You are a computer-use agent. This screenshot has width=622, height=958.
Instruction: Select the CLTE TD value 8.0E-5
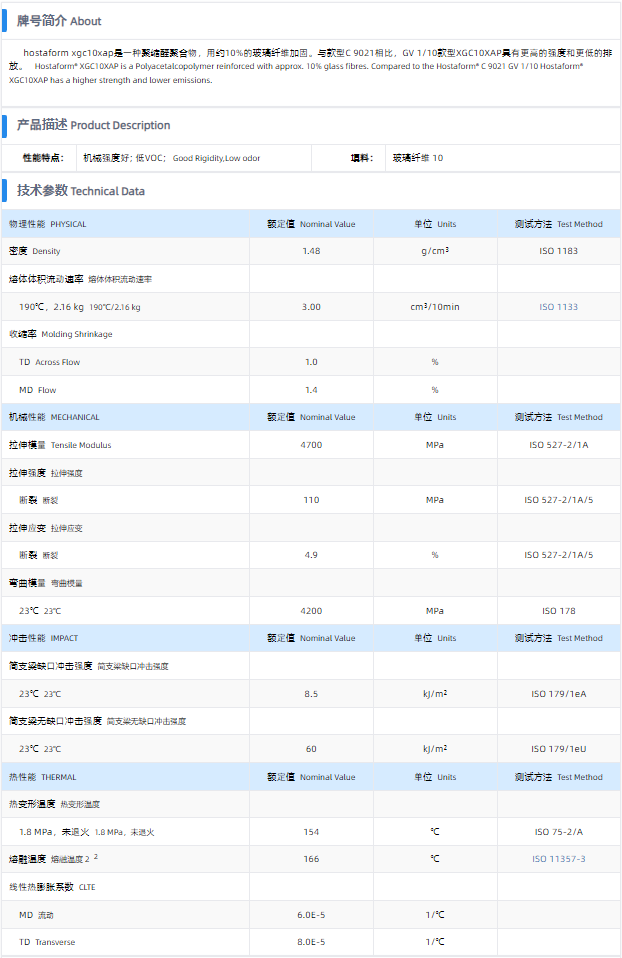tap(311, 942)
